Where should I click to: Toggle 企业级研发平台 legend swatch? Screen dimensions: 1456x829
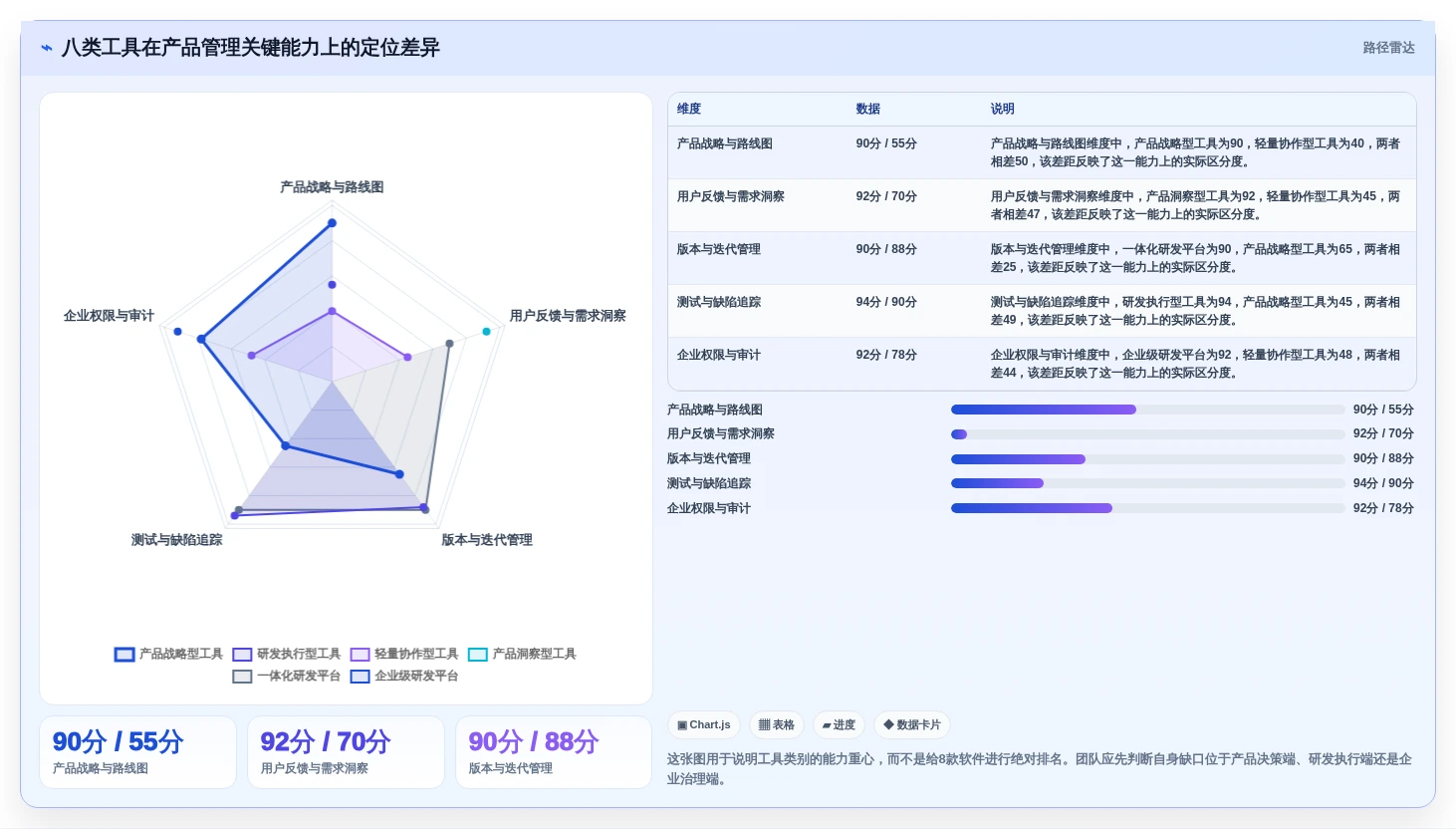tap(360, 677)
